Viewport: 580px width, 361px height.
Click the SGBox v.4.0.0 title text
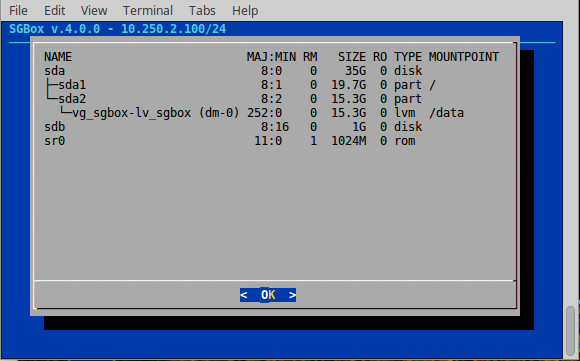point(54,29)
